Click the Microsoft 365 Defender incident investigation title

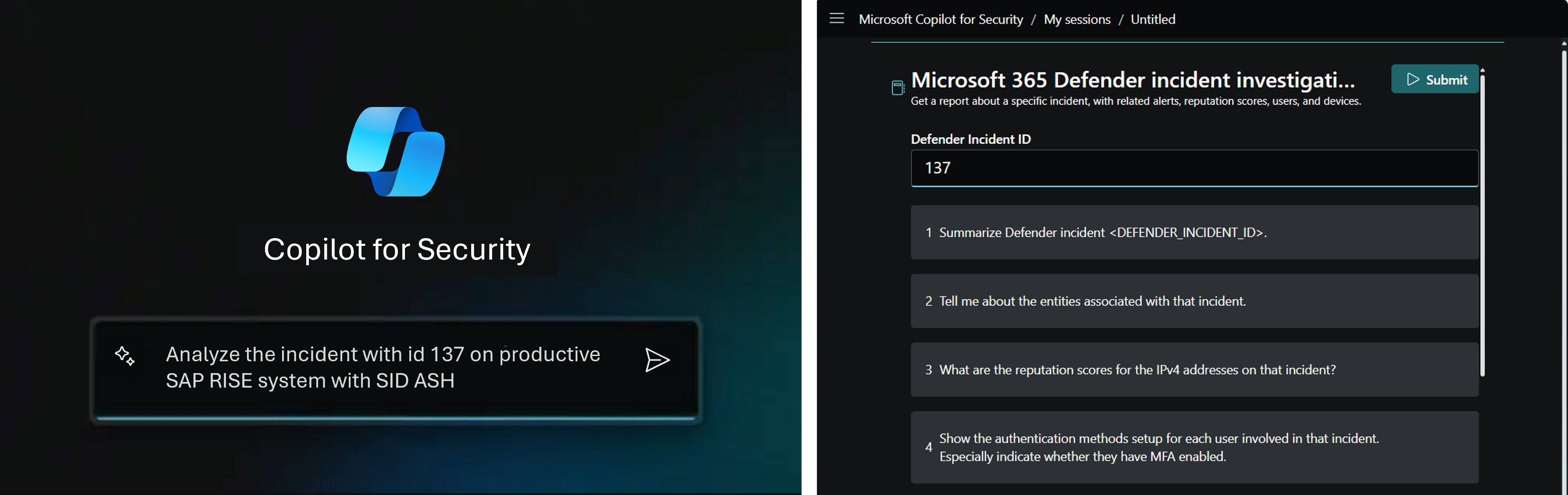1132,80
